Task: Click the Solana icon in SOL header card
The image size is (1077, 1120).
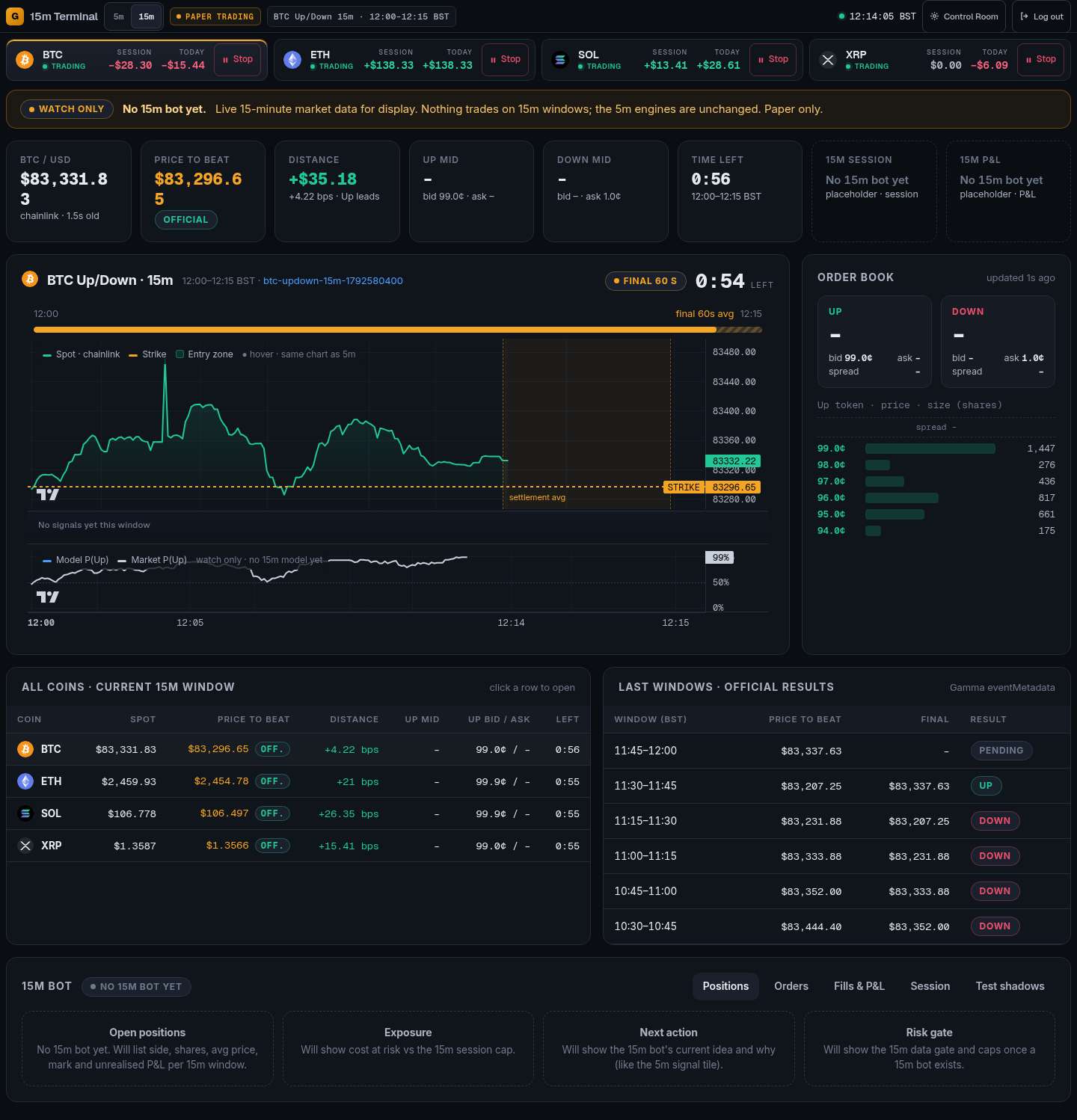Action: coord(560,60)
